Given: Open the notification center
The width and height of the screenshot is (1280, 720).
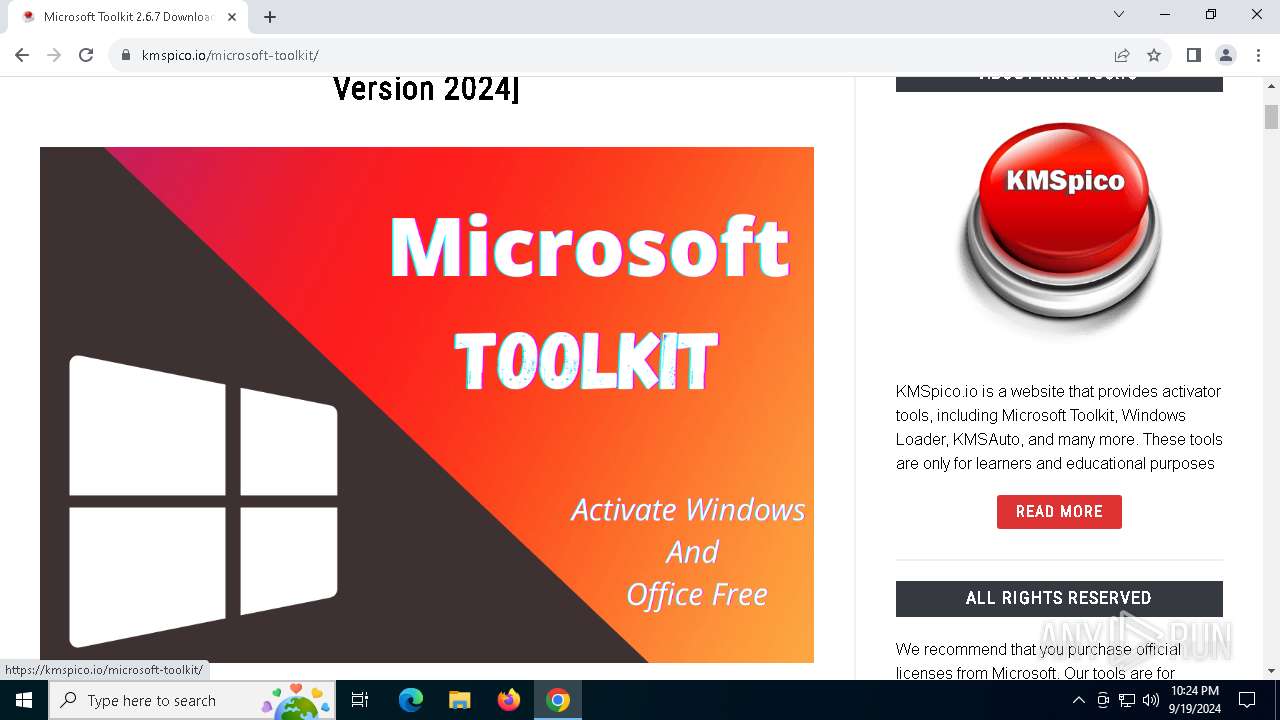Looking at the screenshot, I should 1247,700.
